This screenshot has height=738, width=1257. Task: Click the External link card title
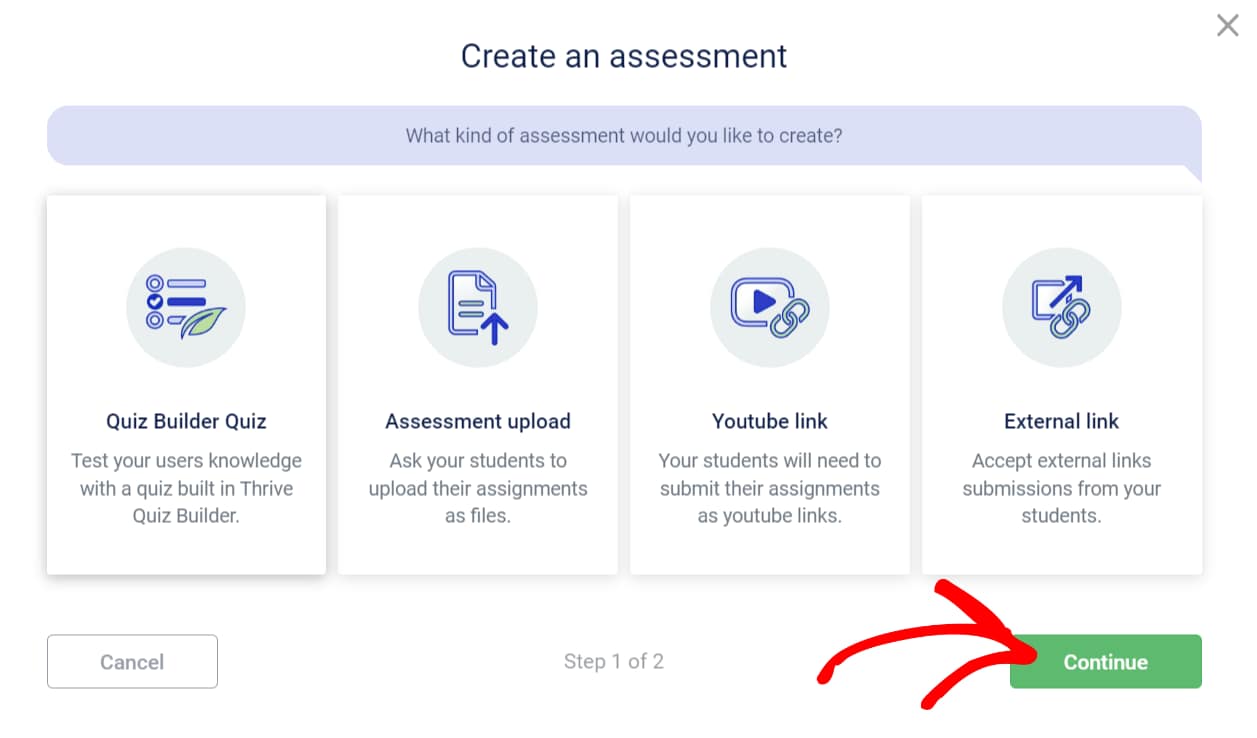(1061, 421)
